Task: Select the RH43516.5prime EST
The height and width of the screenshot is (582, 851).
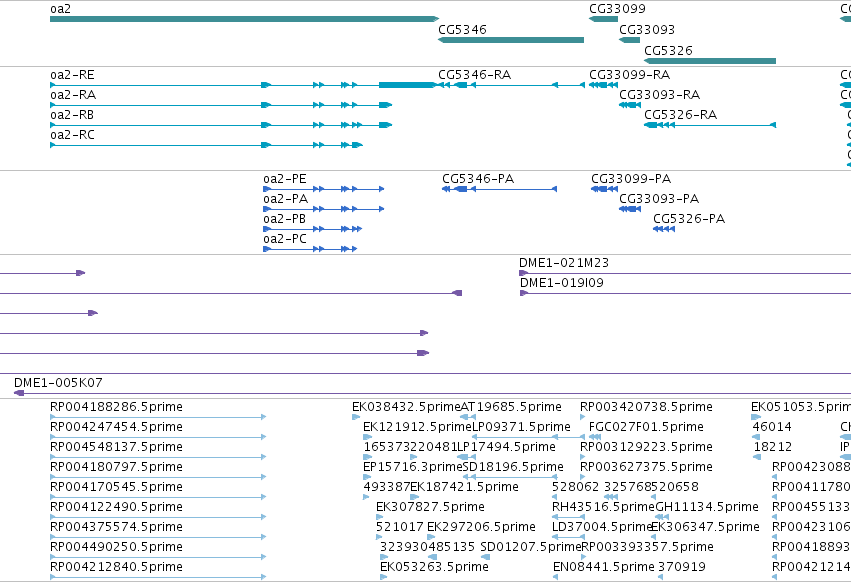Action: [x=568, y=517]
